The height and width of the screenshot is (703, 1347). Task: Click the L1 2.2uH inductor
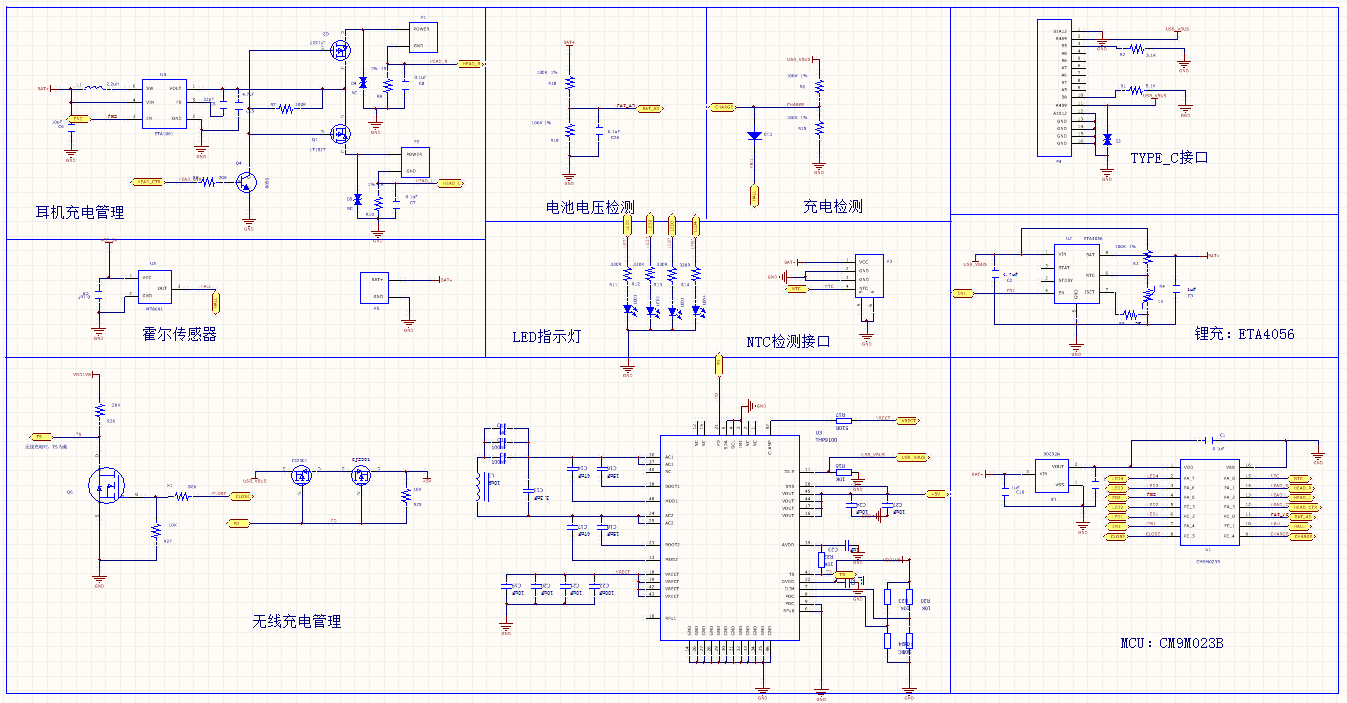[93, 88]
